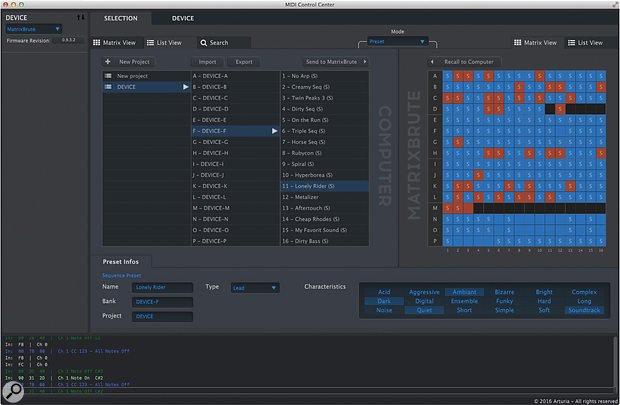Click row P column 1 matrix cell
Viewport: 620px width, 405px height.
[x=448, y=240]
